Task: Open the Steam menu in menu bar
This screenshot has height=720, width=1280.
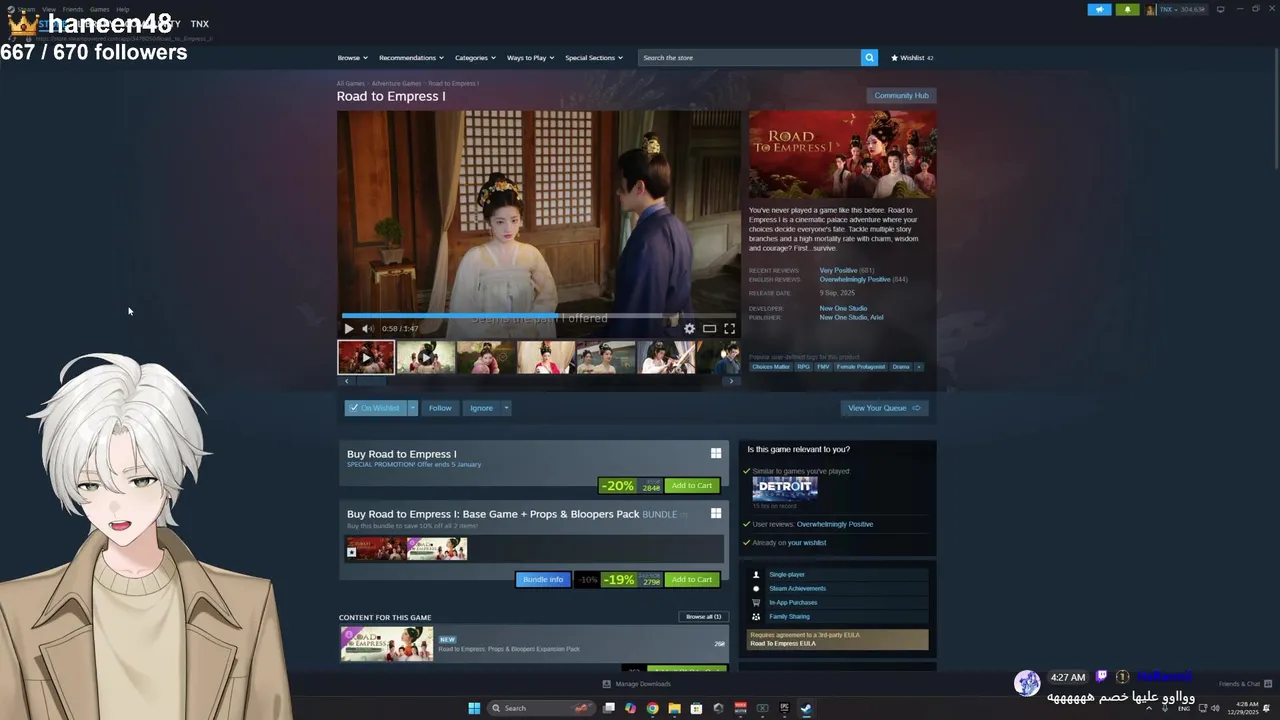Action: pos(26,9)
